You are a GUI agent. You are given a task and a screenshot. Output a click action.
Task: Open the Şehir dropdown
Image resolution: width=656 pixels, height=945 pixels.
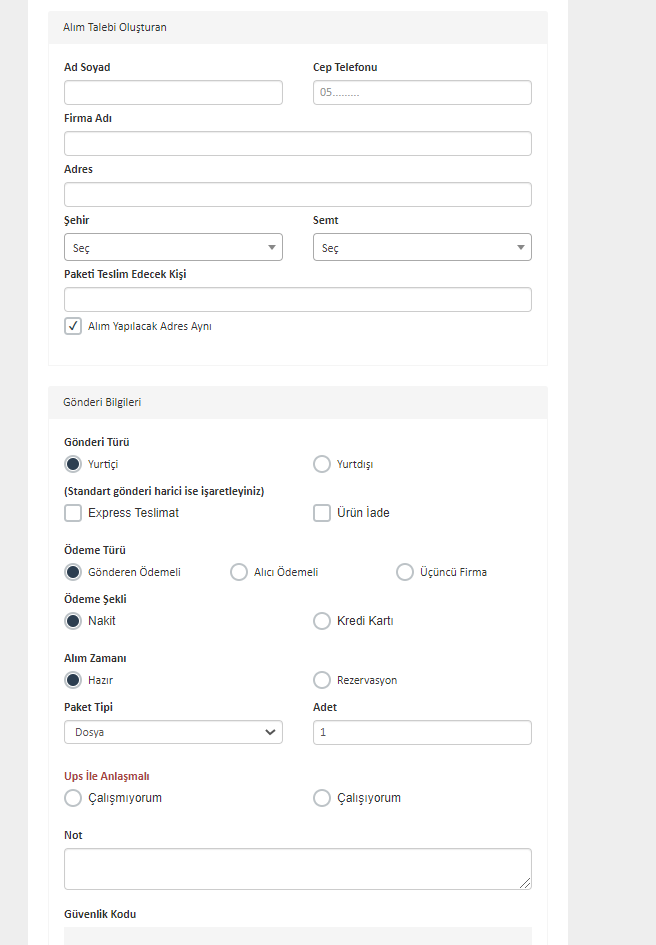click(173, 247)
